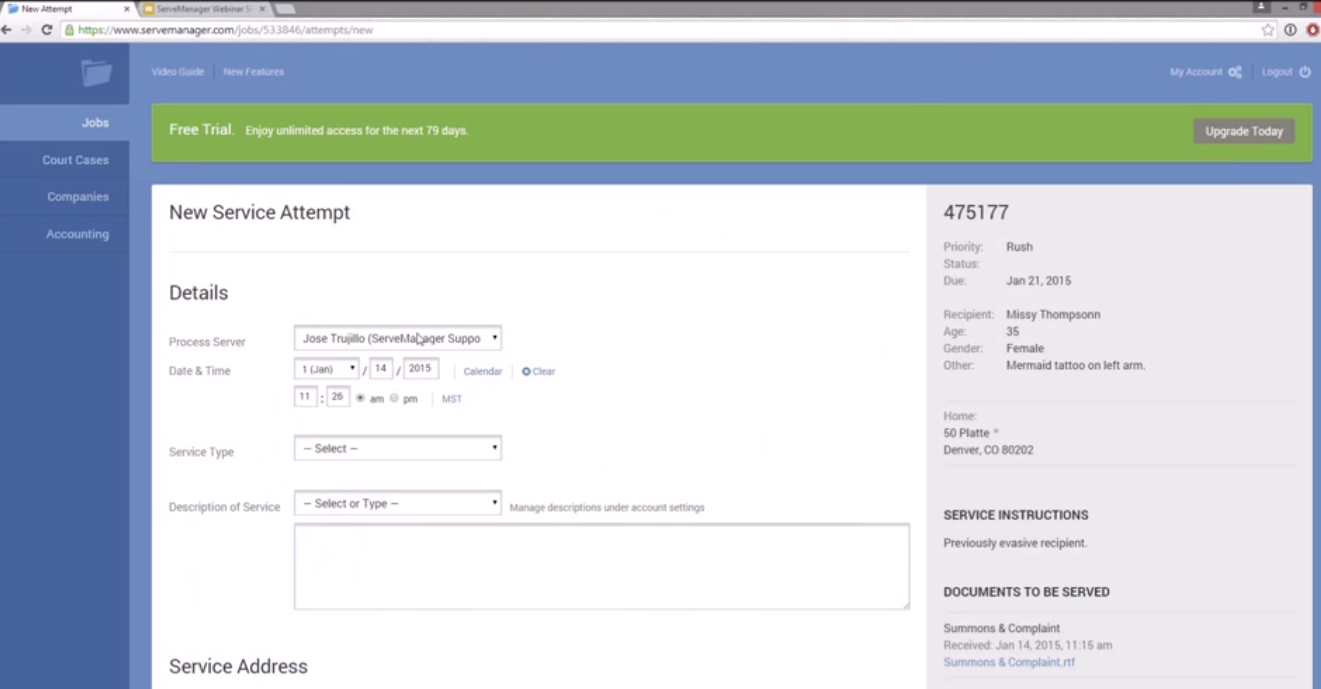Go back using the browser back arrow

(x=9, y=30)
